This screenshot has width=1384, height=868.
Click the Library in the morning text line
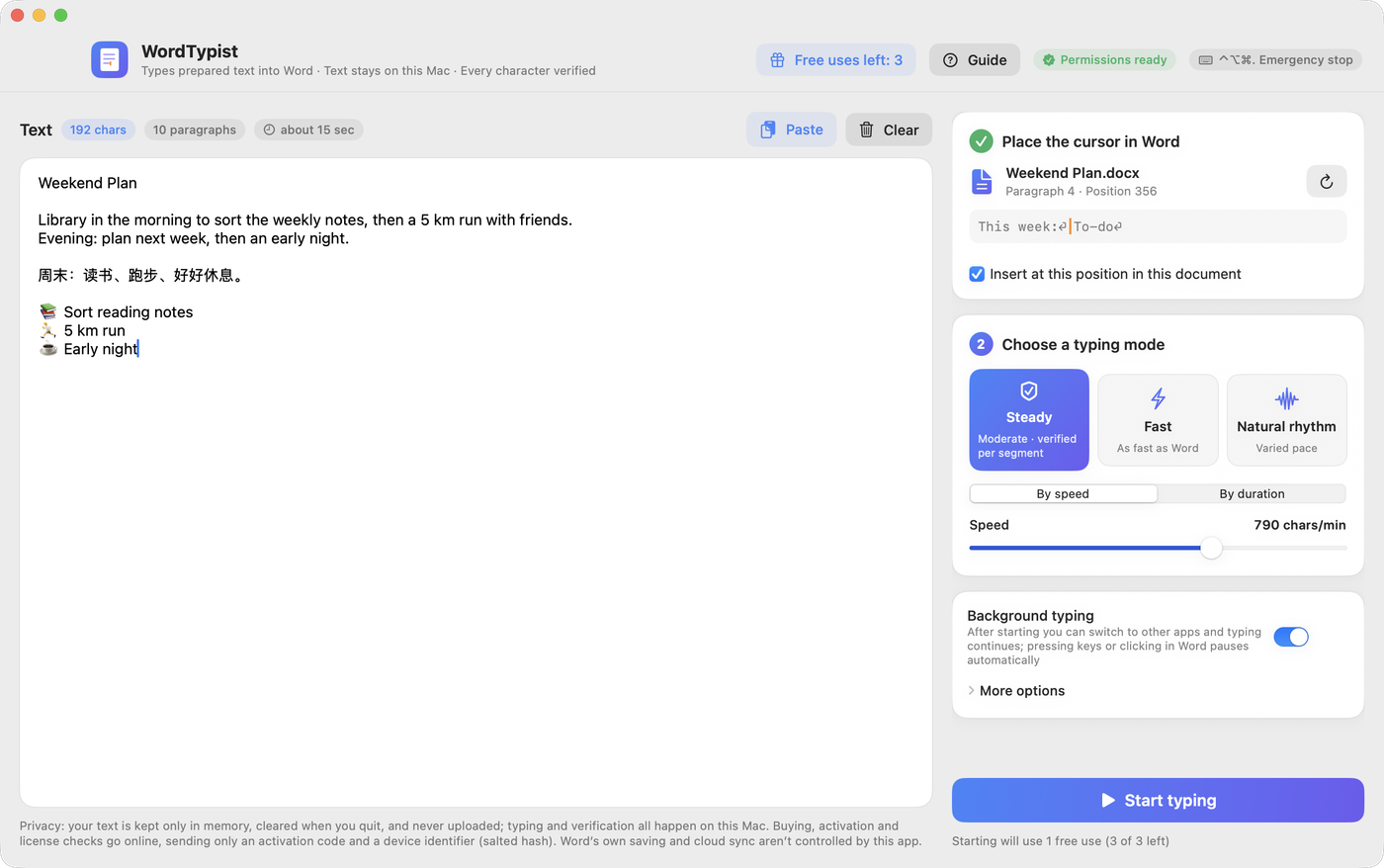pos(305,219)
